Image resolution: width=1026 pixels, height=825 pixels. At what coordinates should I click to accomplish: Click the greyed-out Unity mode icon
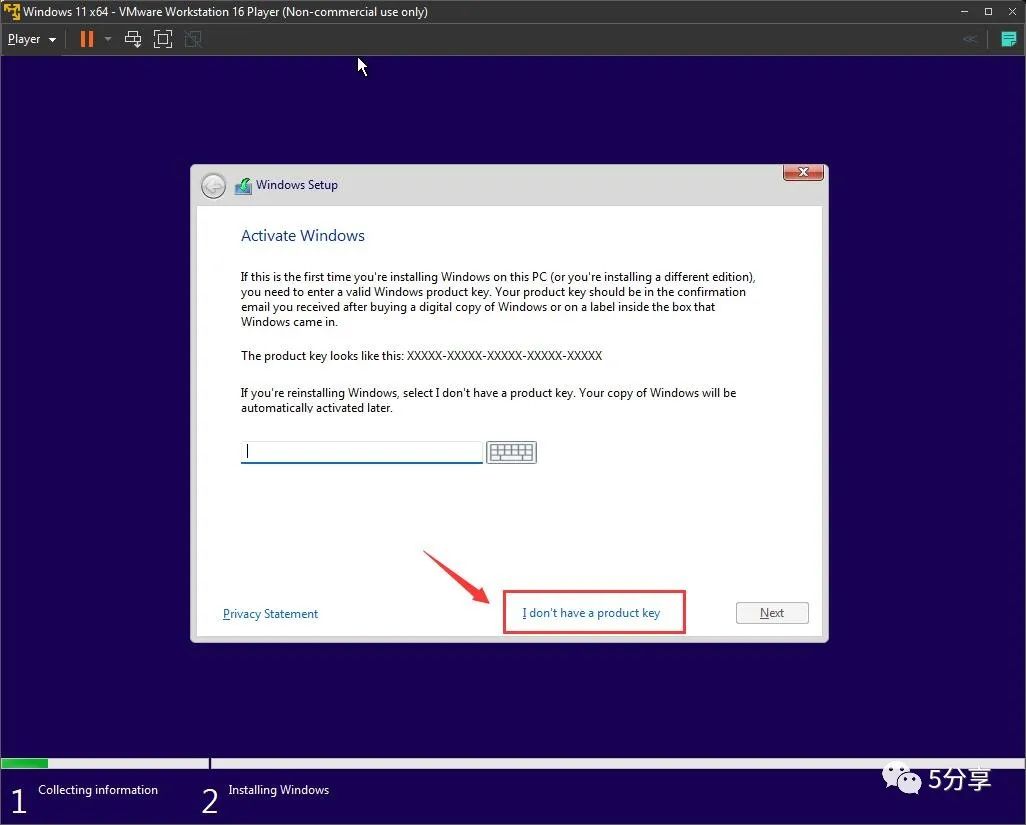click(193, 39)
